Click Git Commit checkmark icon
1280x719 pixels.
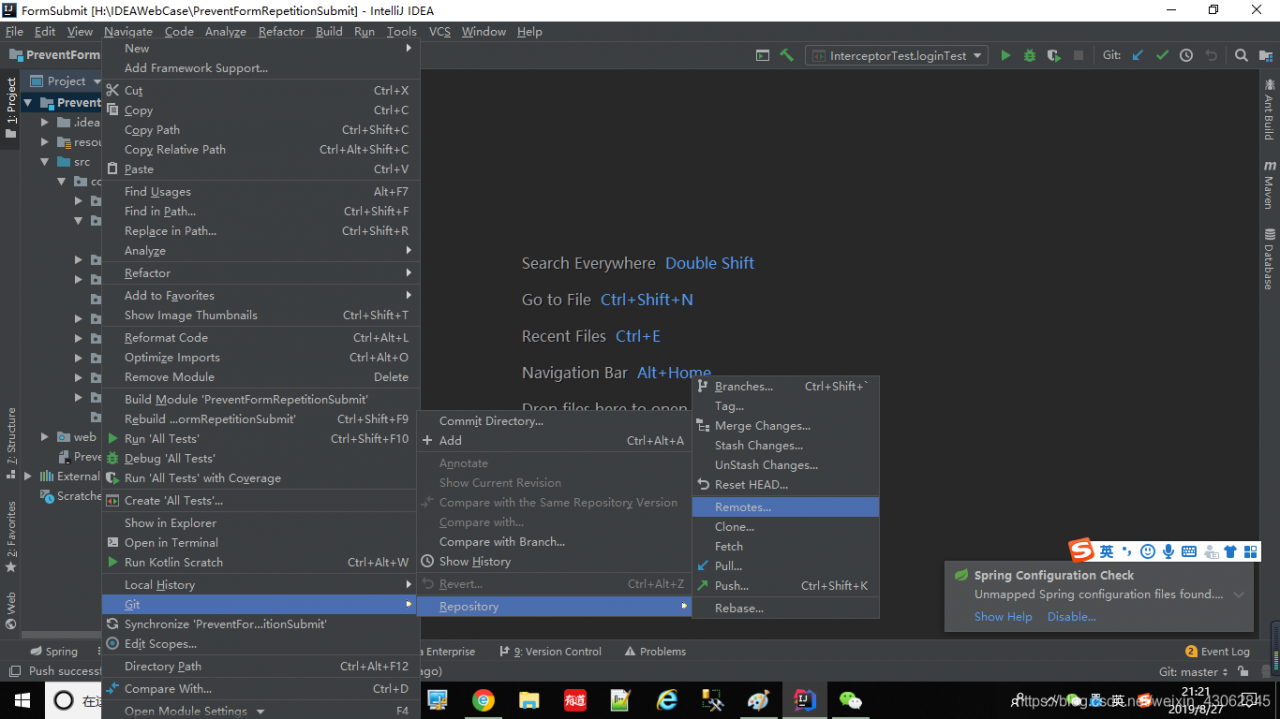point(1162,56)
